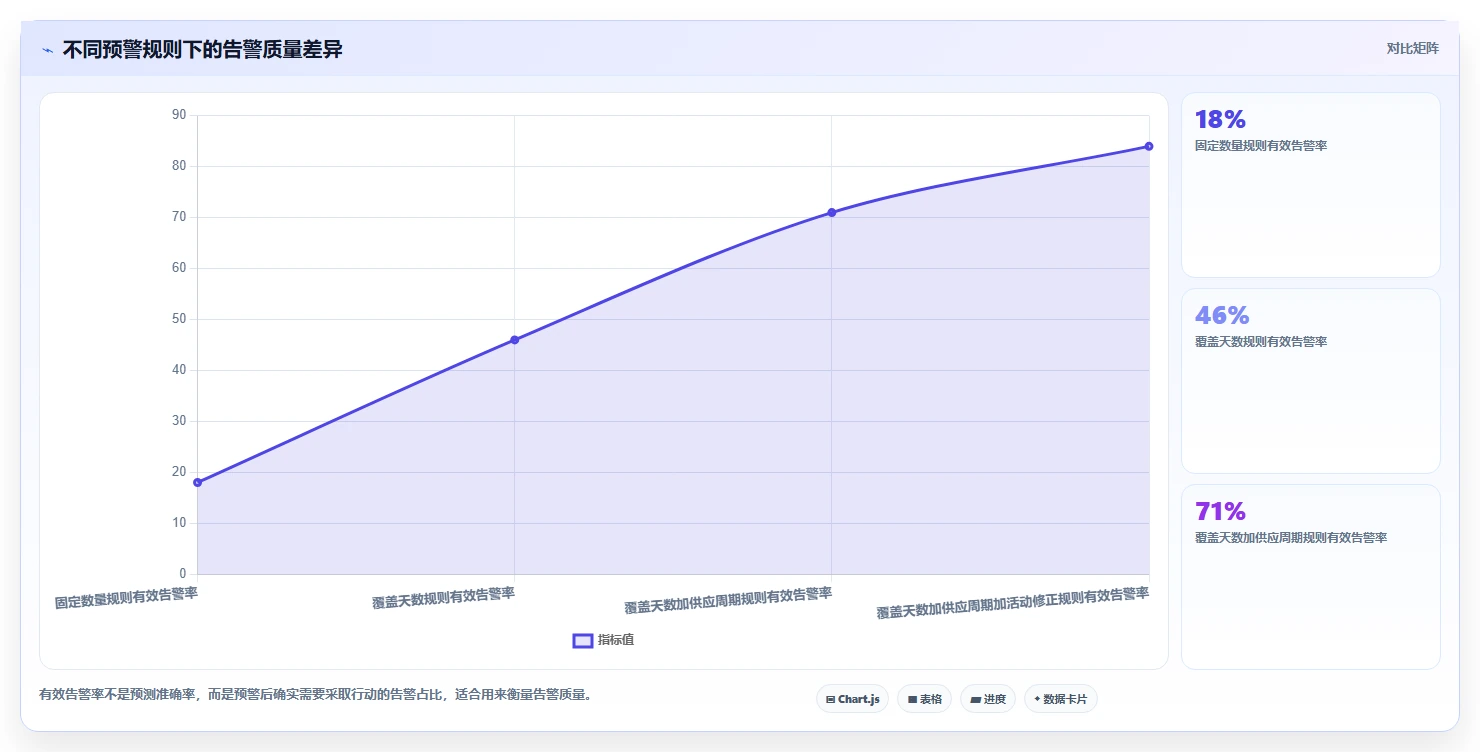Click the data point at value 18

click(x=198, y=482)
